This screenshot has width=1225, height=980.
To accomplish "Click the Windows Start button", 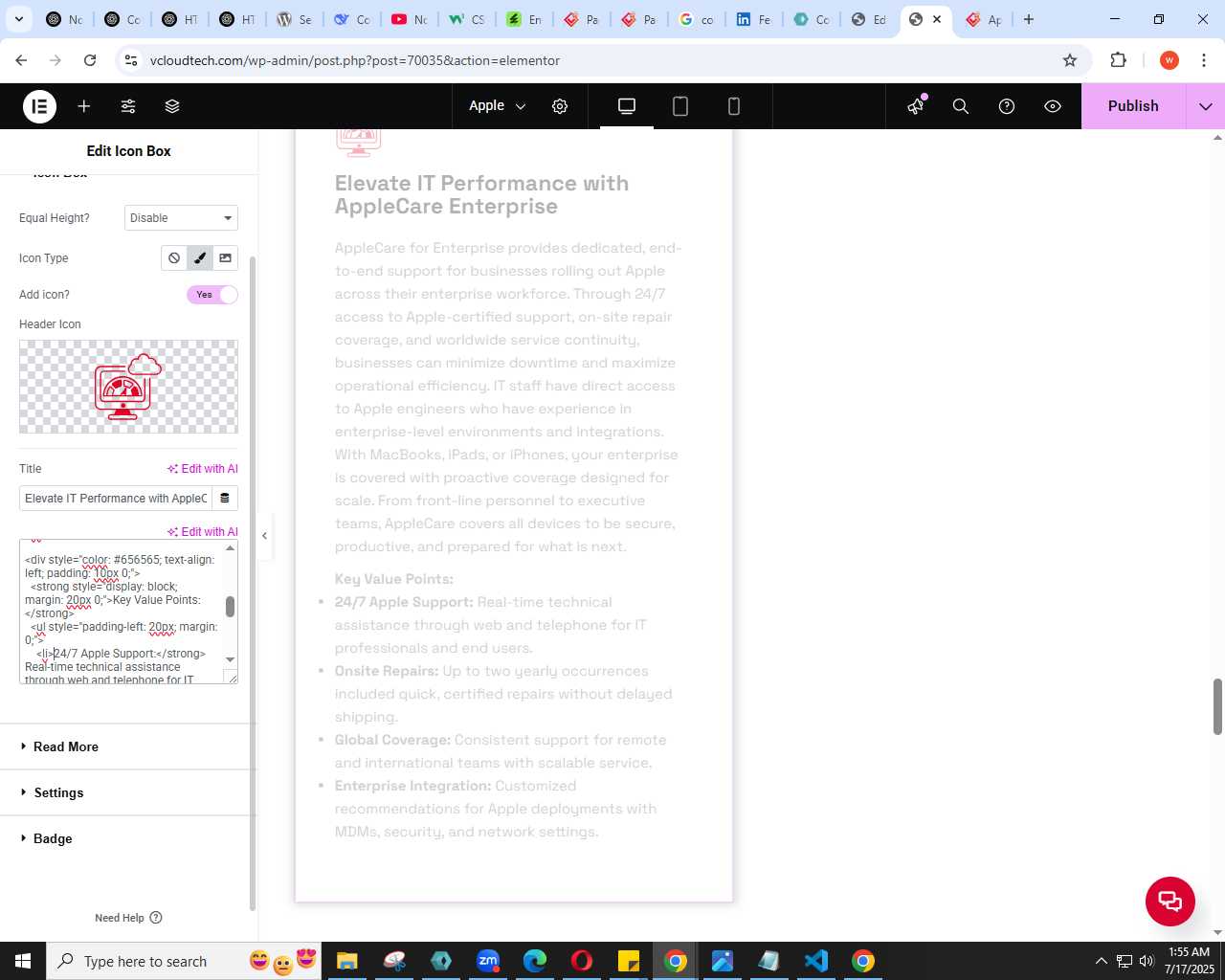I will pyautogui.click(x=23, y=961).
